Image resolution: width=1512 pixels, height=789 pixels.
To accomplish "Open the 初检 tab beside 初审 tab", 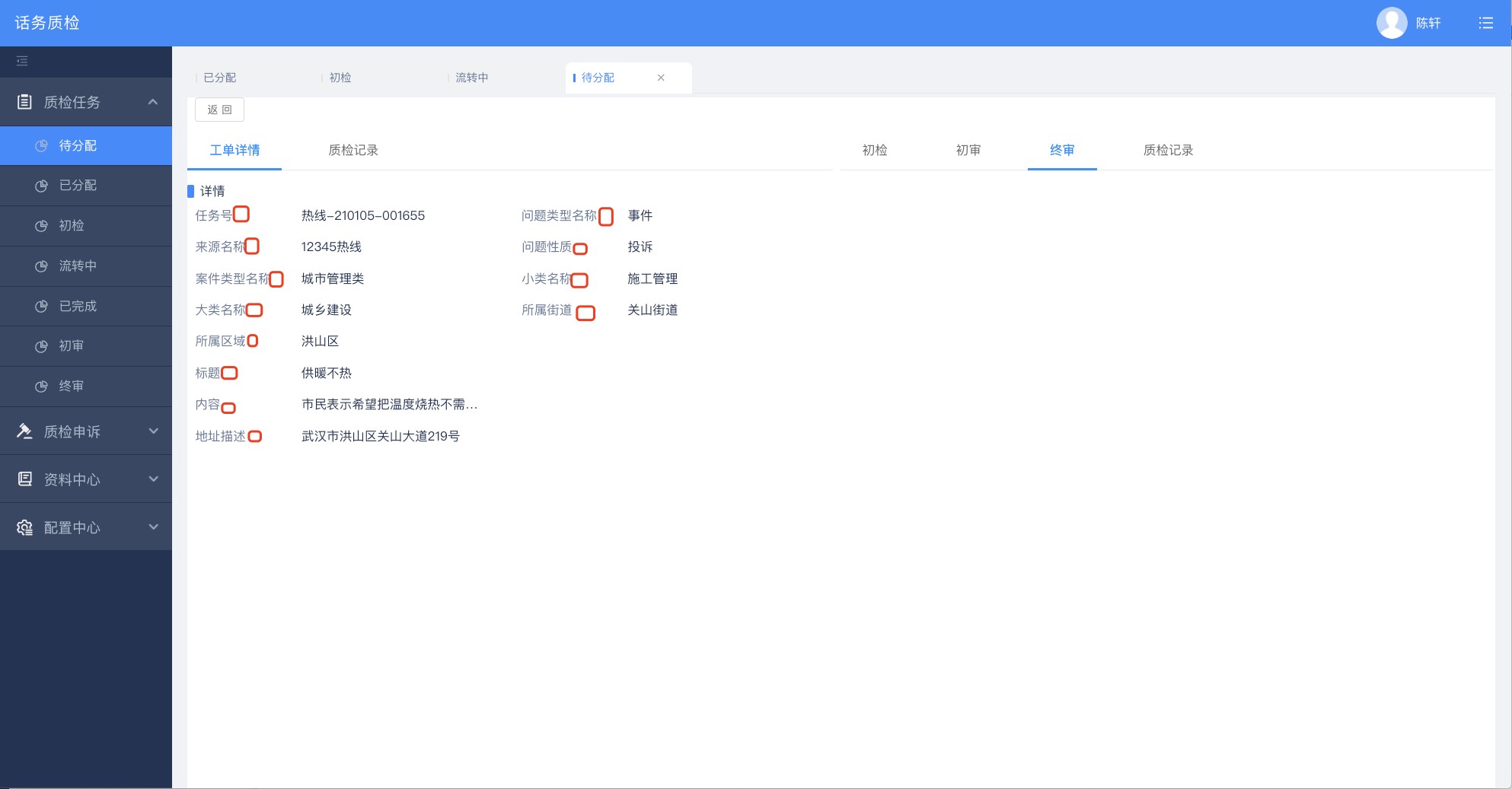I will 875,150.
